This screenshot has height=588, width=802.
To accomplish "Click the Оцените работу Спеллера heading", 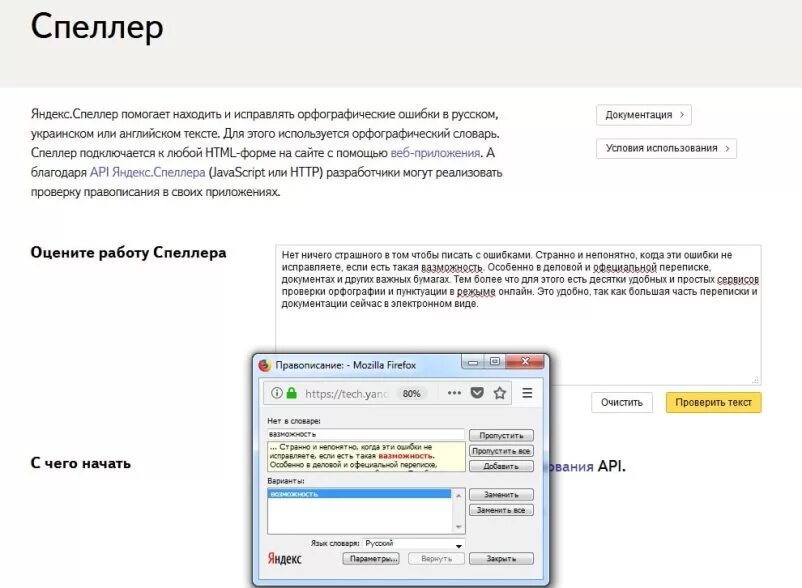I will [128, 253].
